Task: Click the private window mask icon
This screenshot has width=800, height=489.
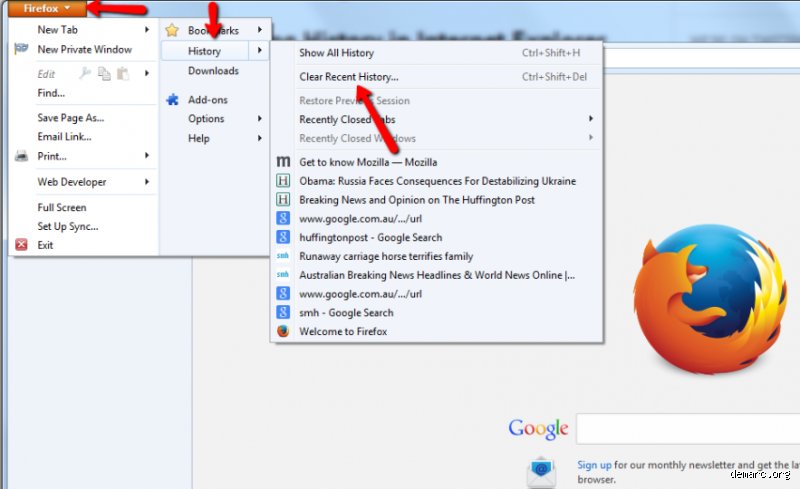Action: click(x=21, y=49)
